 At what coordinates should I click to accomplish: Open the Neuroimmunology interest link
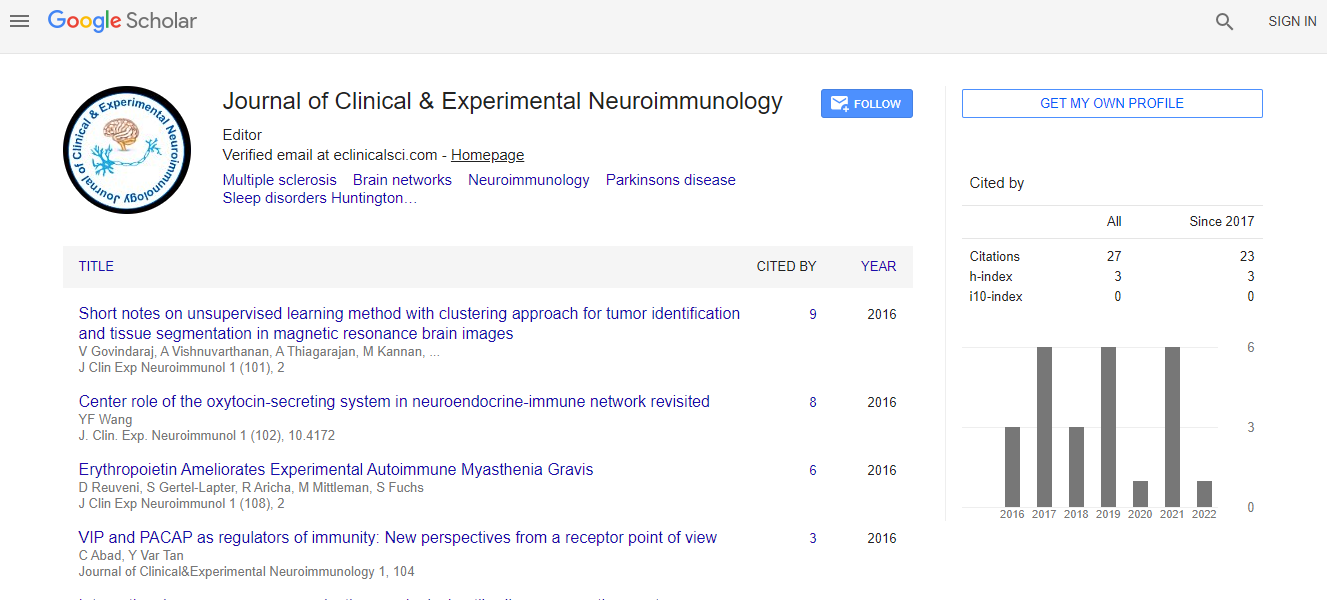[528, 180]
